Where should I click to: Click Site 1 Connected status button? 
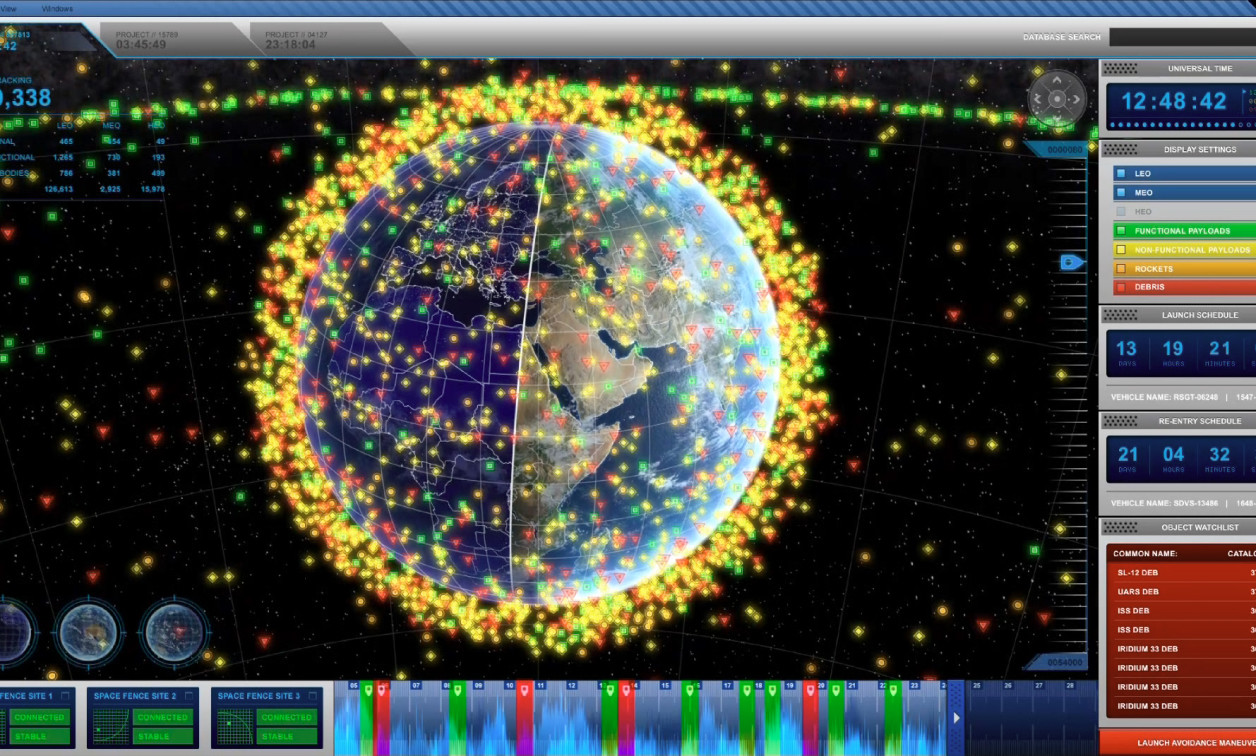(x=39, y=717)
